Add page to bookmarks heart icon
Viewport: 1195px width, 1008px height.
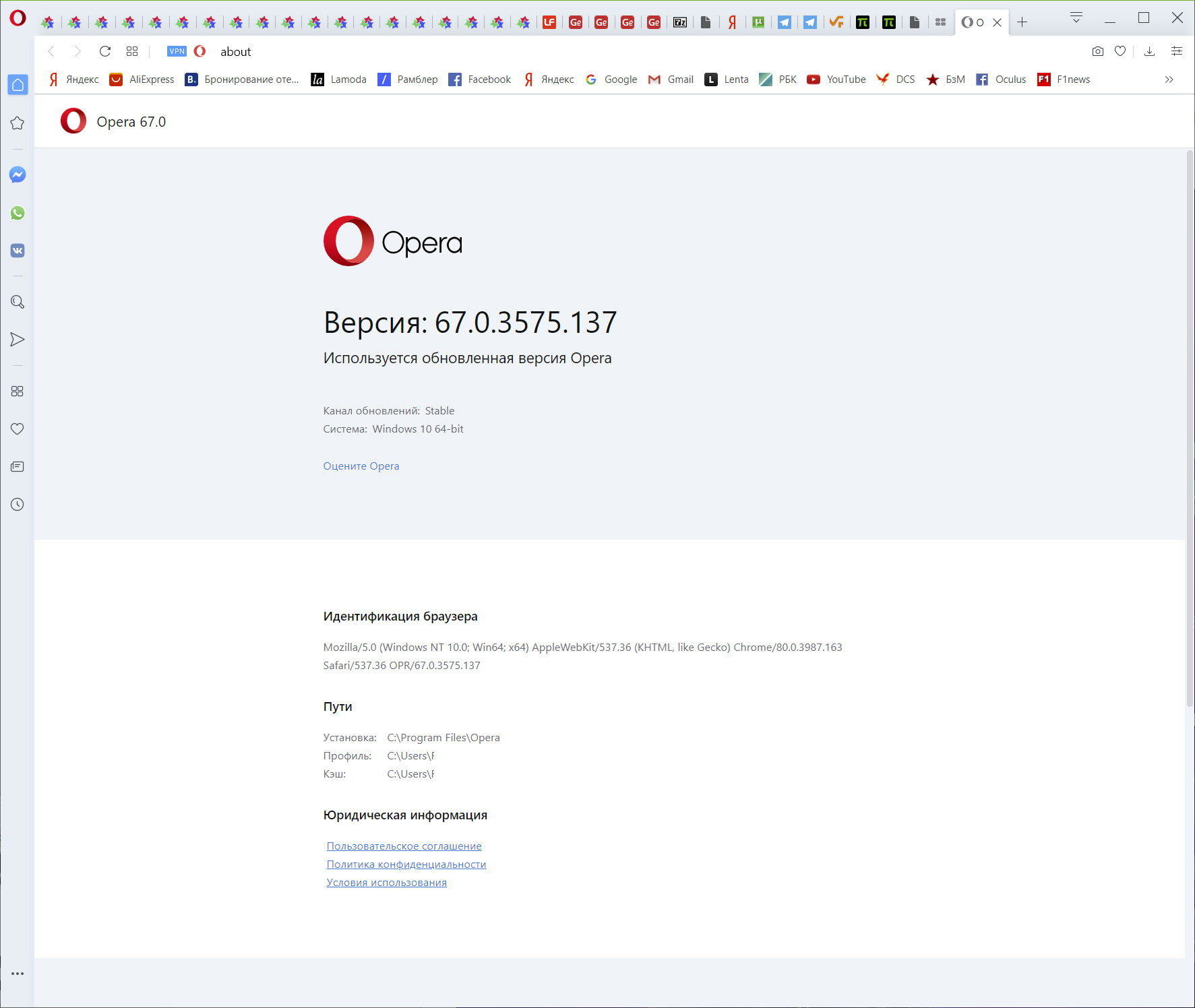tap(1120, 51)
